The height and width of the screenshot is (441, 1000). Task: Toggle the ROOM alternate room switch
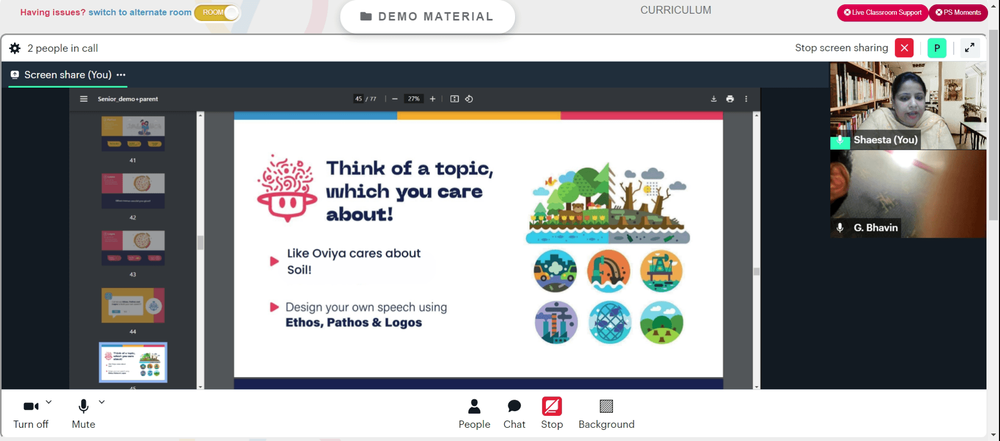[217, 12]
